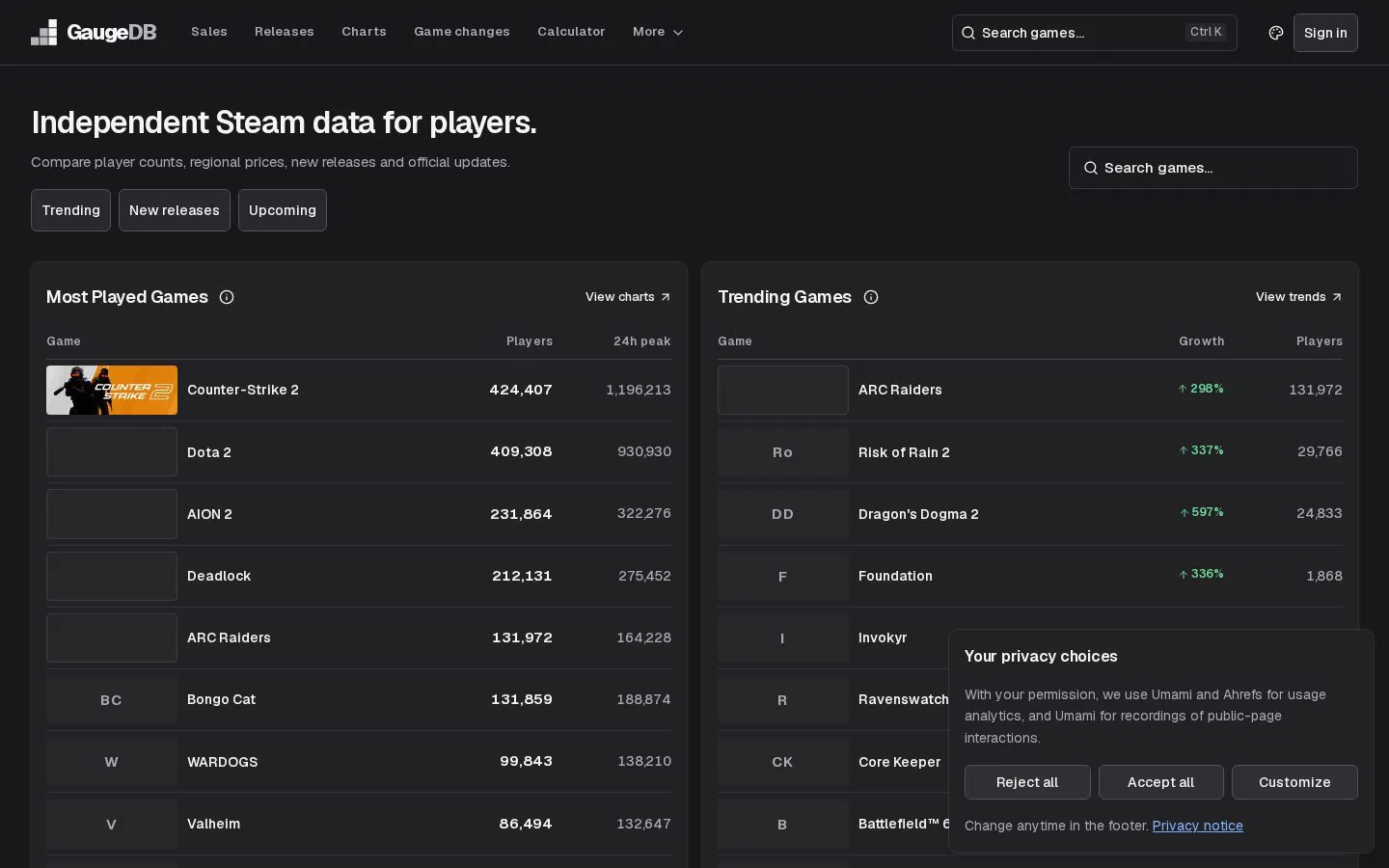This screenshot has width=1389, height=868.
Task: Go to the Sales page
Action: 209,32
